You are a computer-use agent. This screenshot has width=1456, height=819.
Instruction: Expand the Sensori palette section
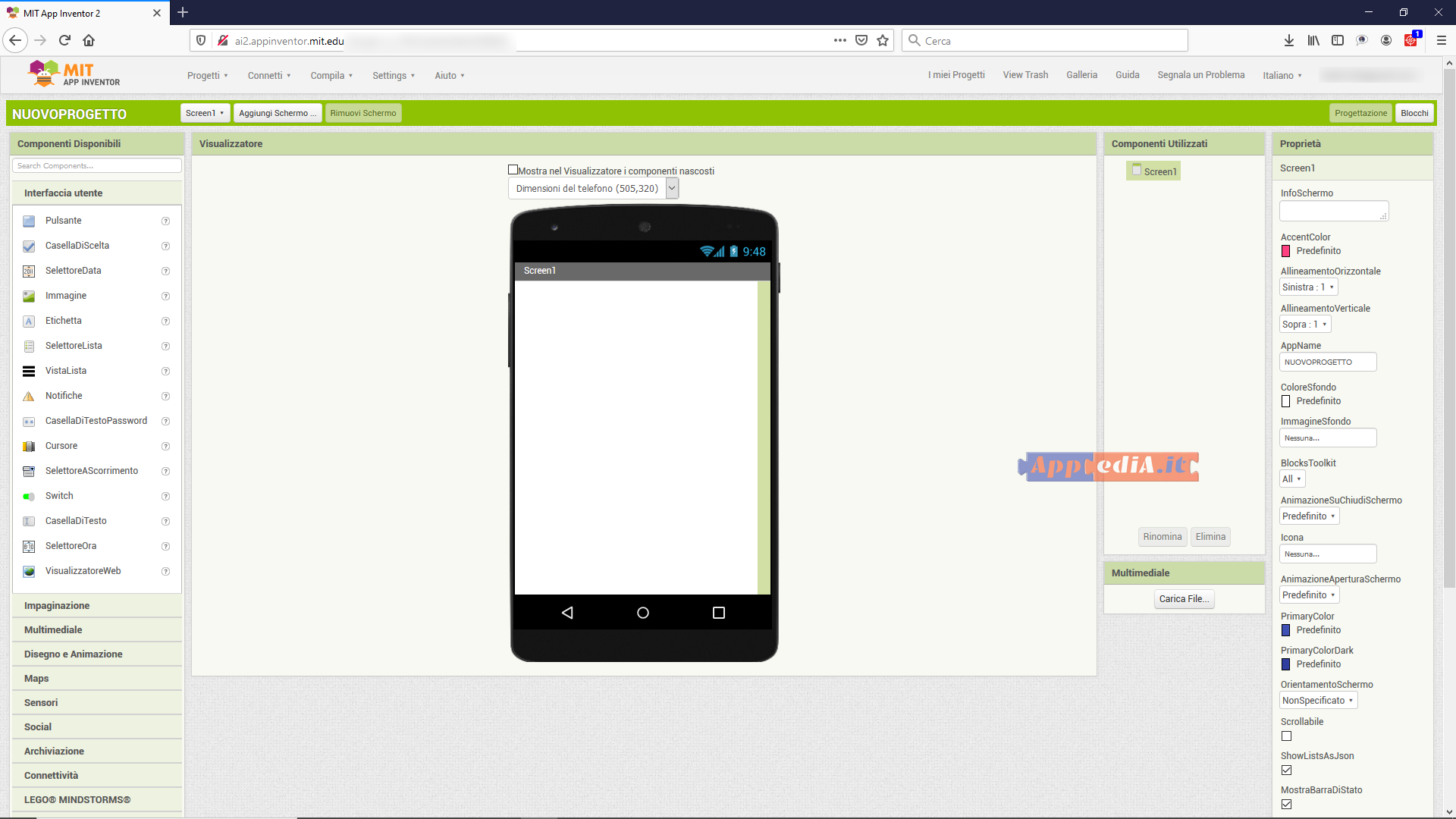point(97,703)
